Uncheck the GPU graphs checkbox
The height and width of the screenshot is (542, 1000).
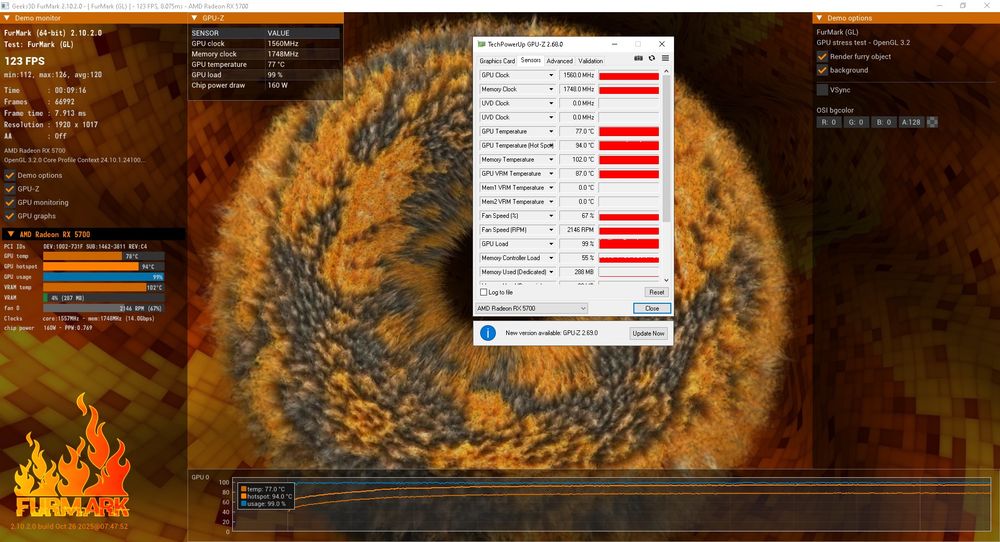coord(10,216)
